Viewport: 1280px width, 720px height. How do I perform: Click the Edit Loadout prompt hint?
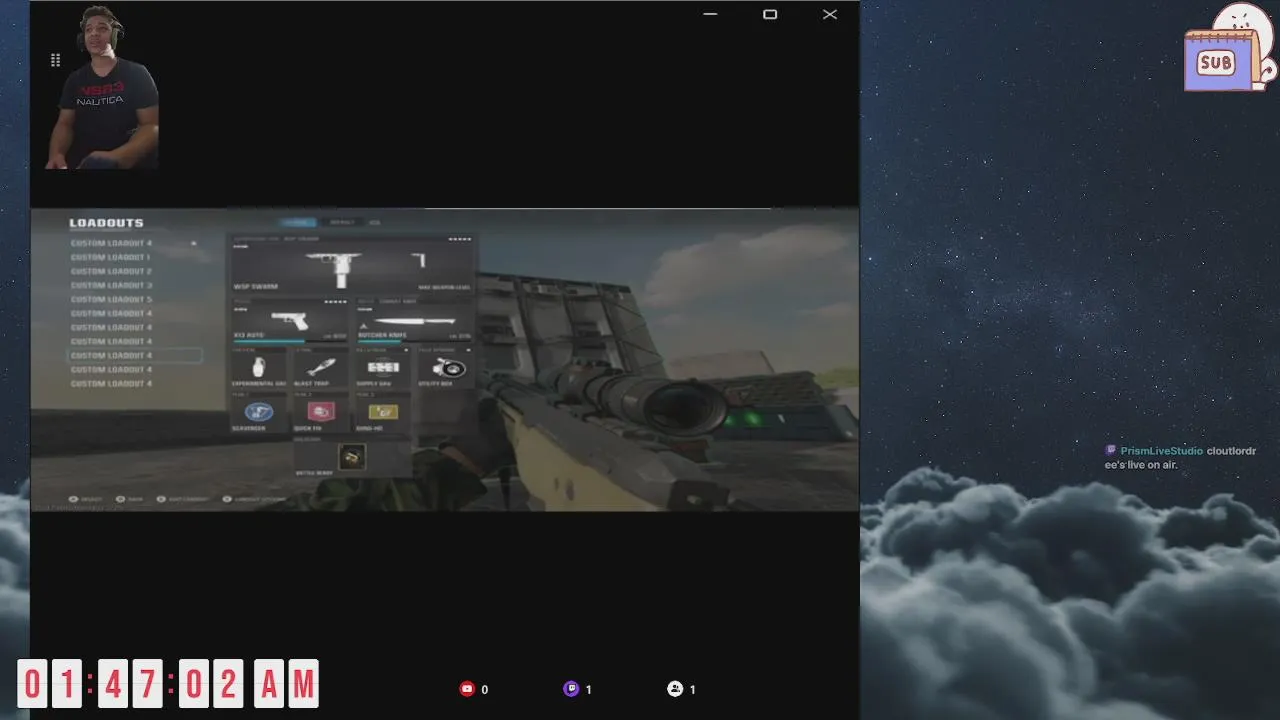[182, 499]
